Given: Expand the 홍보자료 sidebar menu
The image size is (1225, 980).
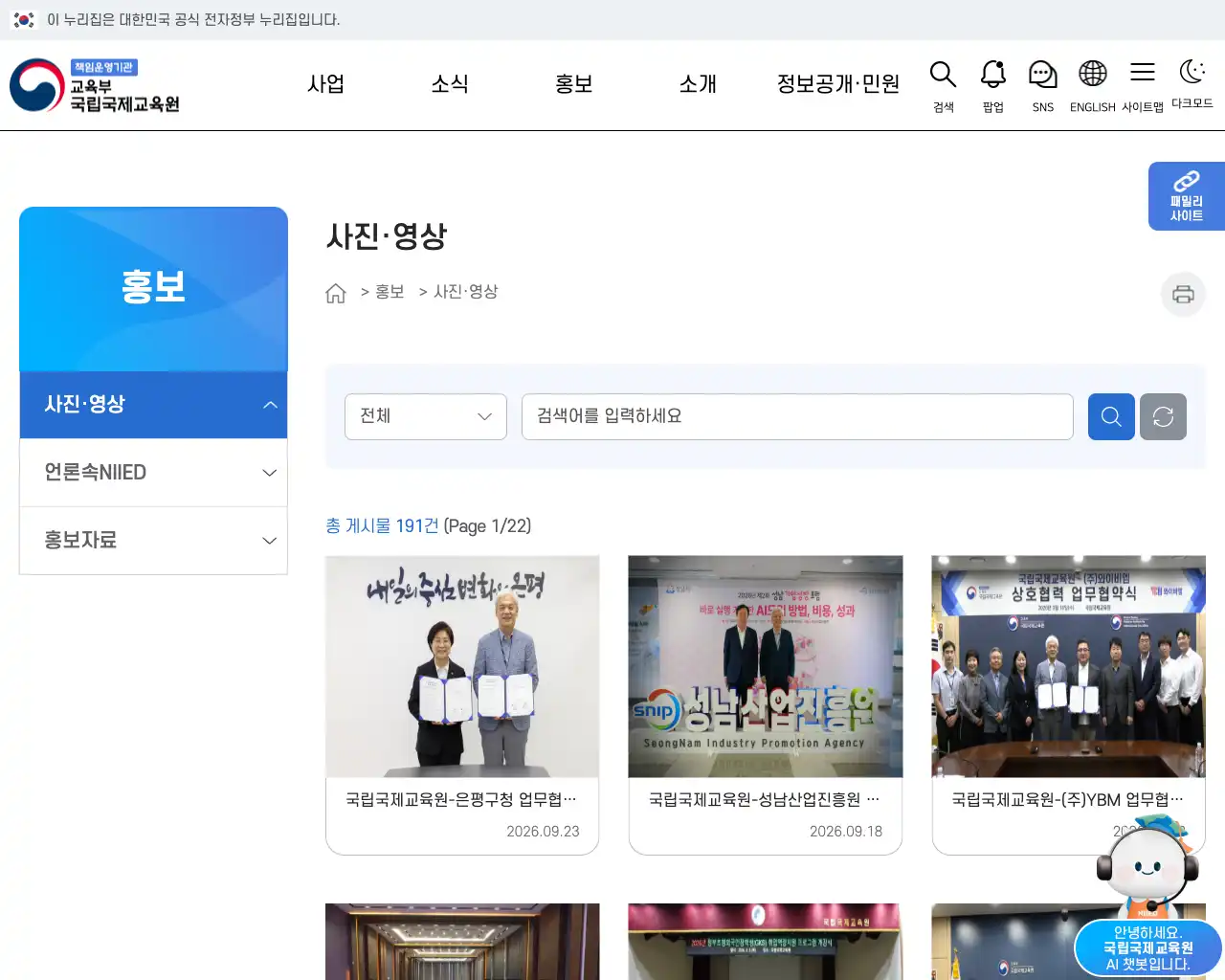Looking at the screenshot, I should [153, 541].
